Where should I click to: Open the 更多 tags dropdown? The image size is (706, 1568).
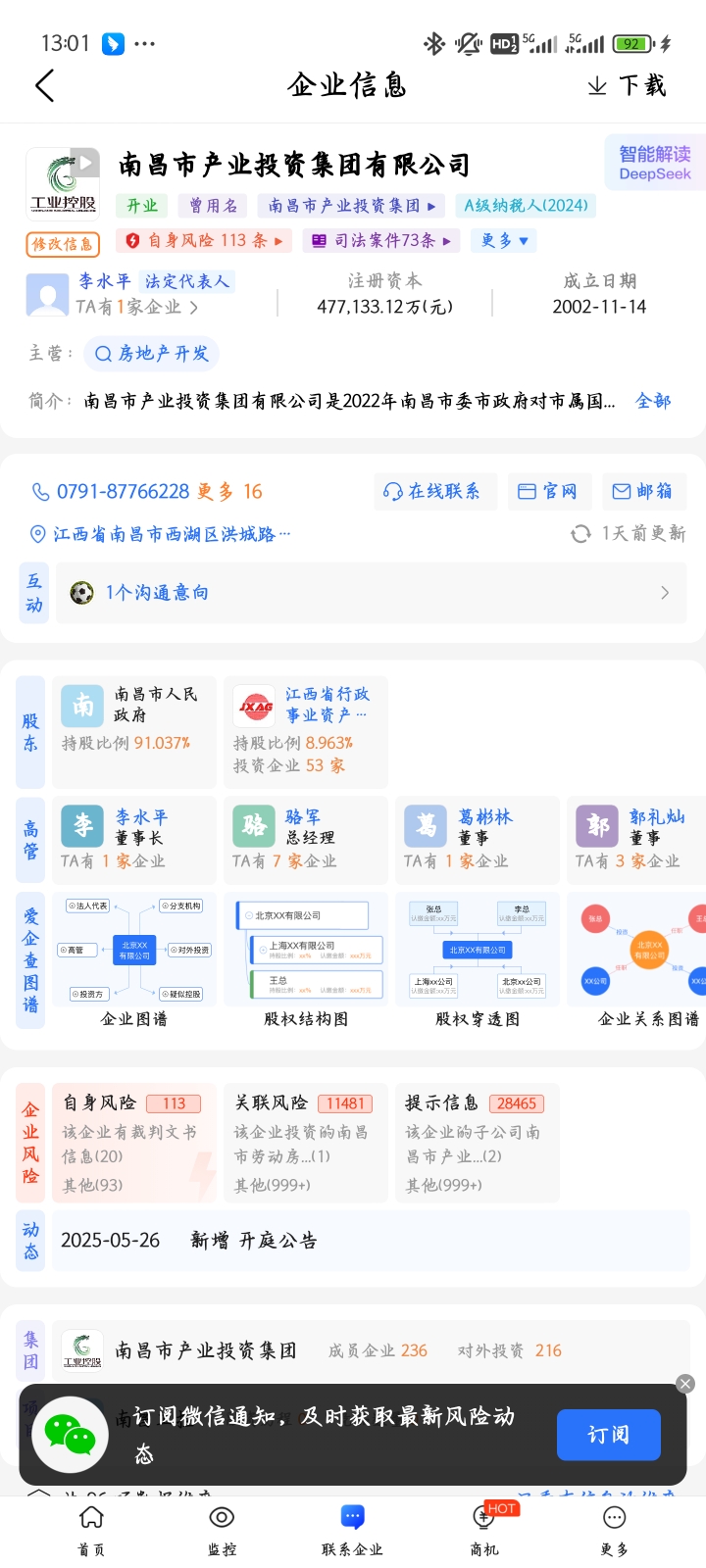click(504, 240)
